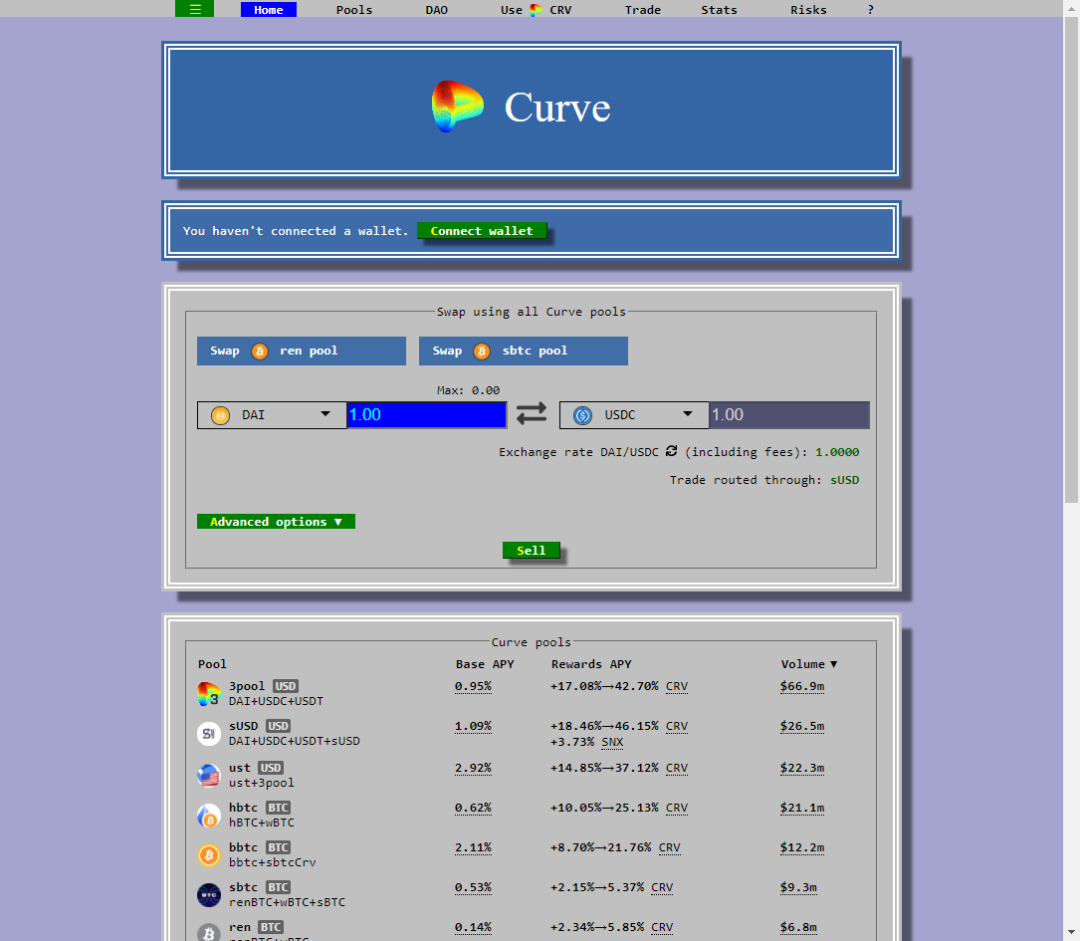The height and width of the screenshot is (941, 1080).
Task: Click the CRV logo in navigation bar
Action: 536,10
